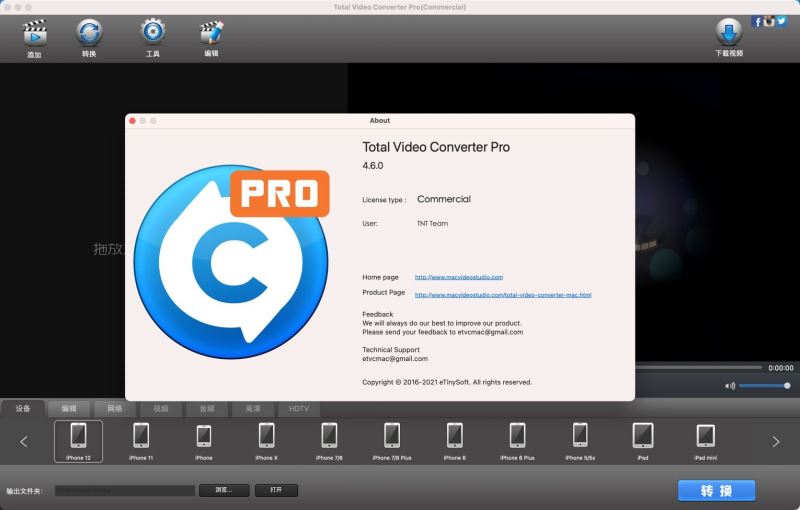Select the iPhone X device preset
Viewport: 800px width, 510px height.
[x=266, y=441]
